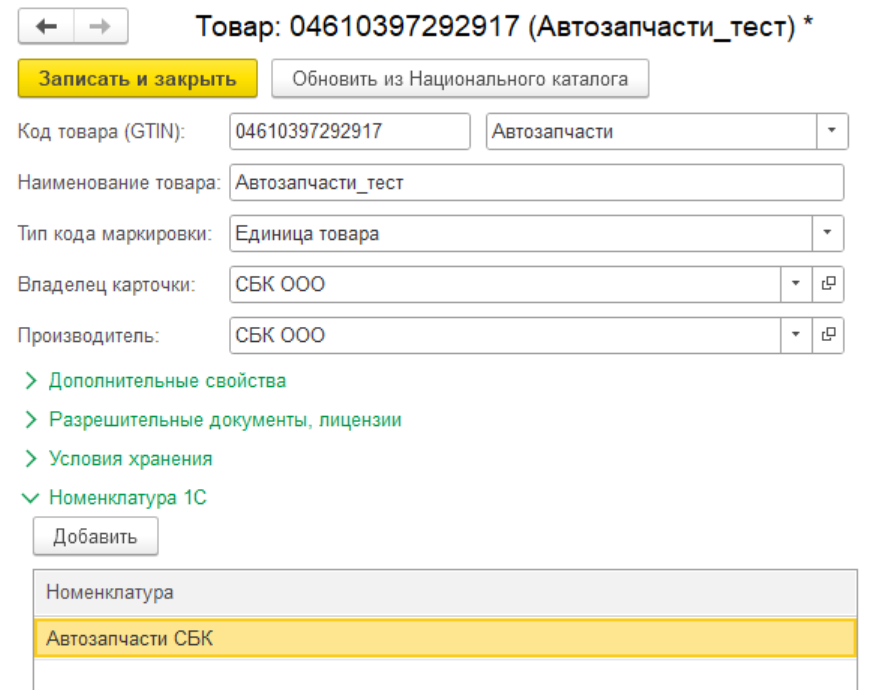Viewport: 875px width, 690px height.
Task: Expand the Условия хранения section
Action: (130, 459)
